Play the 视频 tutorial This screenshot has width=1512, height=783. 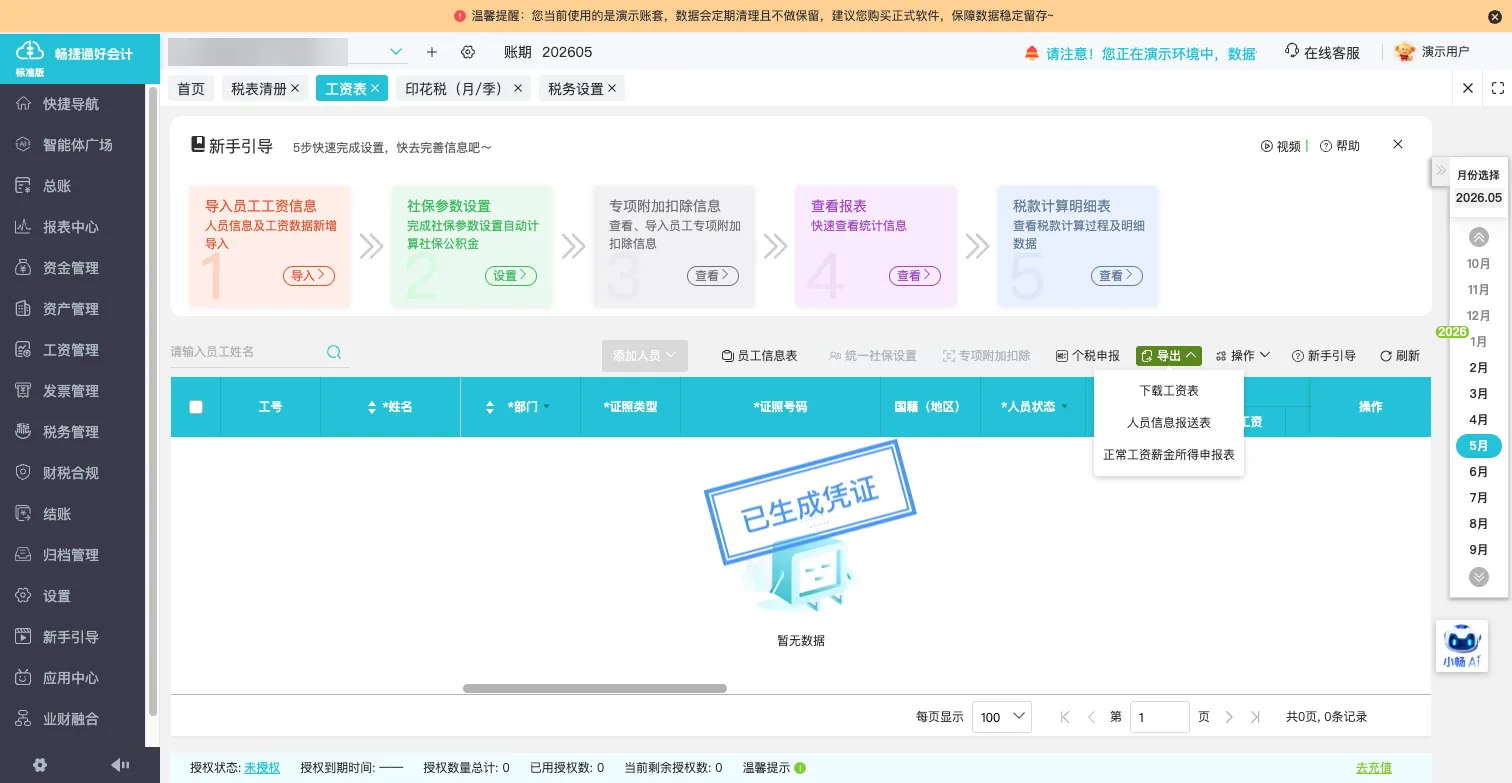[1281, 146]
